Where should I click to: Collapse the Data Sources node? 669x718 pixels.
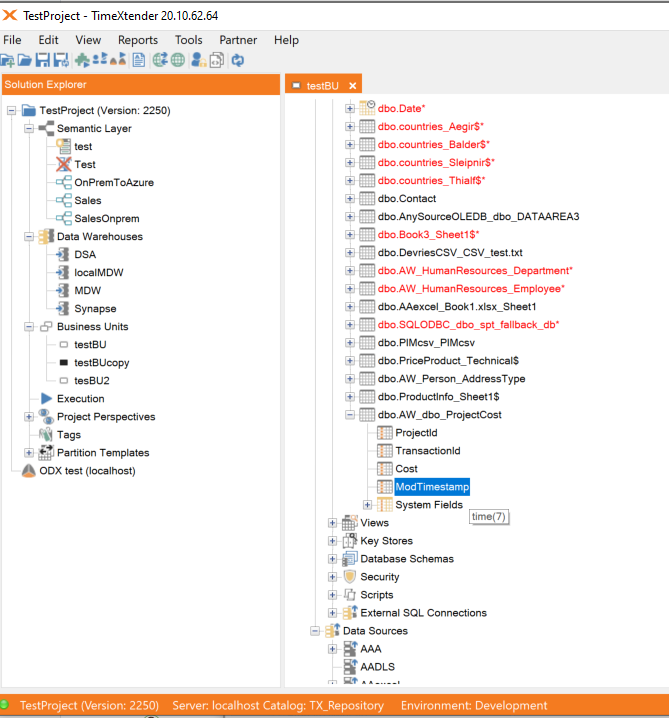315,631
